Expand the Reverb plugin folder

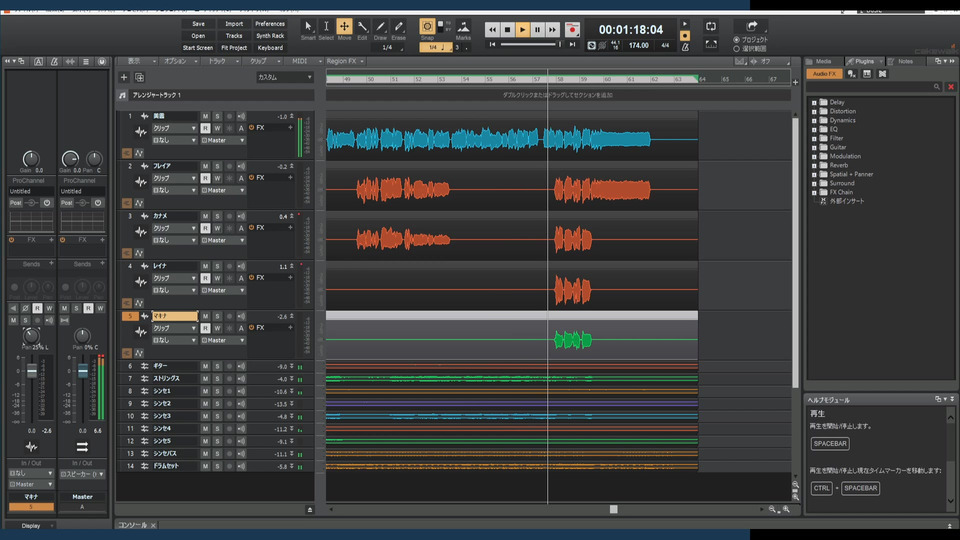[814, 165]
